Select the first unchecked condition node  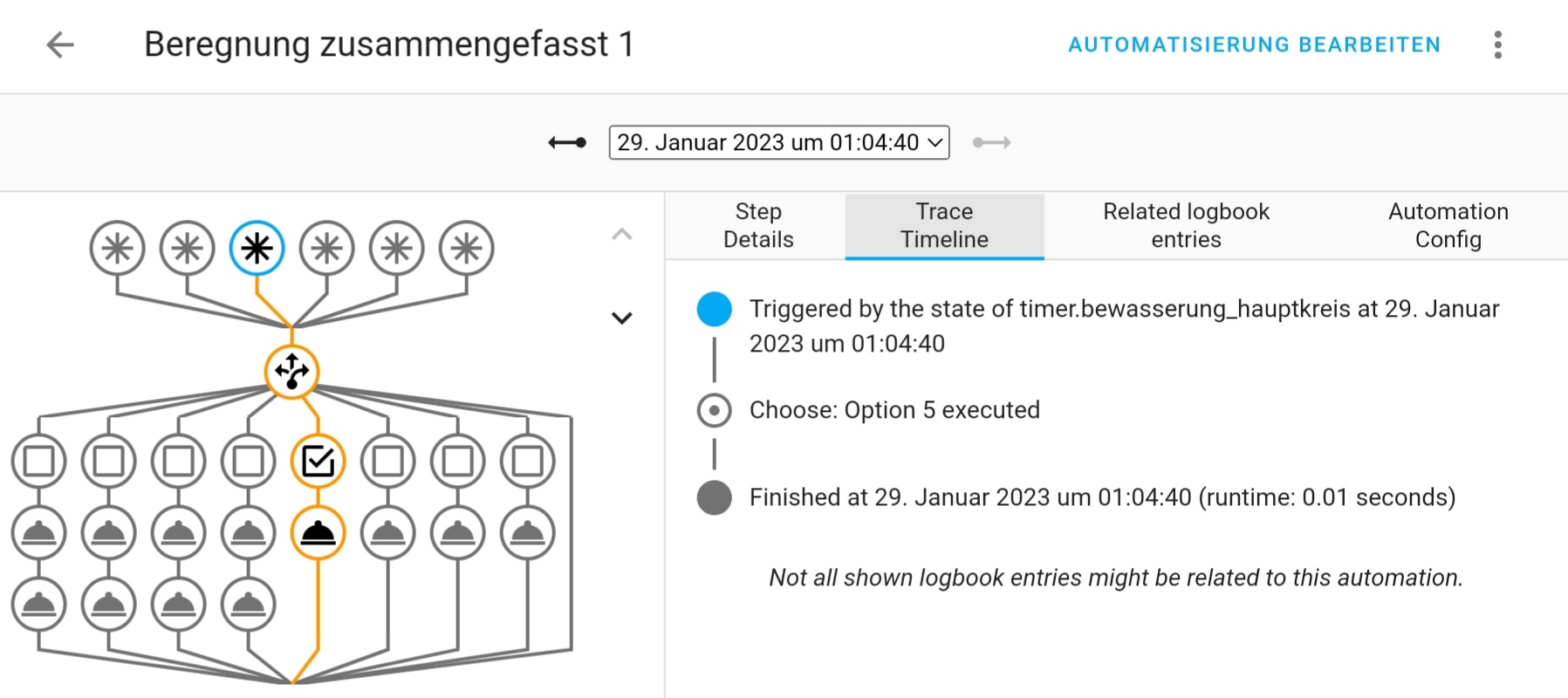point(38,461)
